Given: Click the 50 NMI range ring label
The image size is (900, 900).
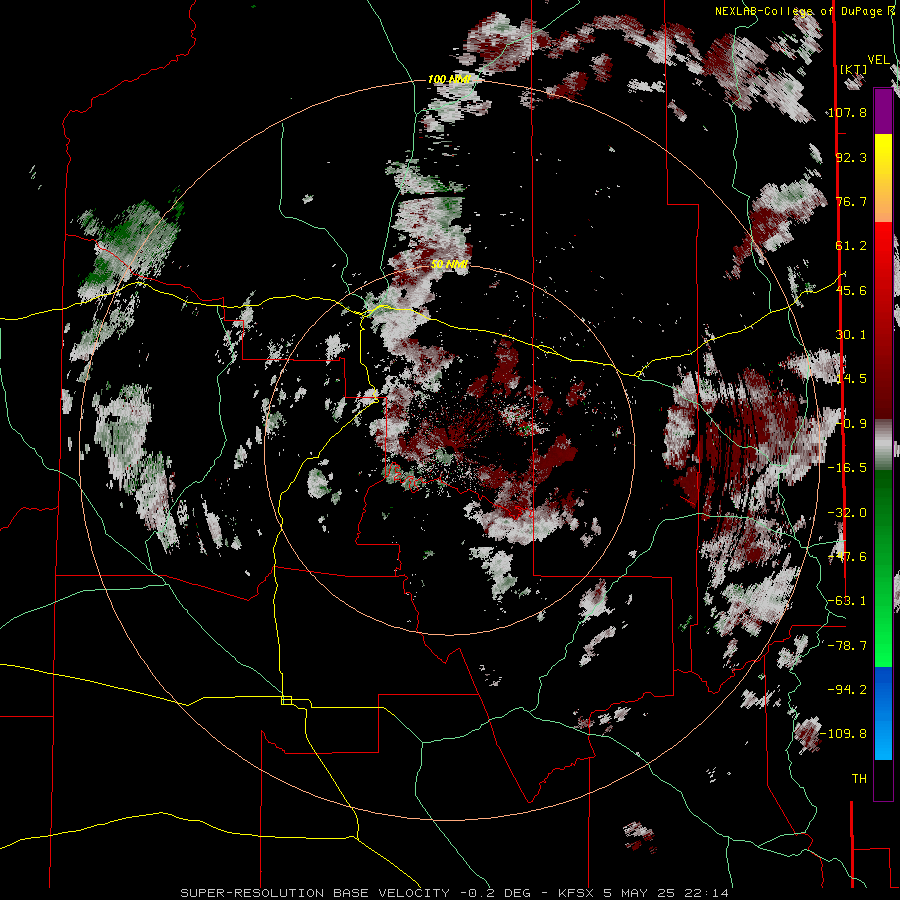Looking at the screenshot, I should point(449,264).
